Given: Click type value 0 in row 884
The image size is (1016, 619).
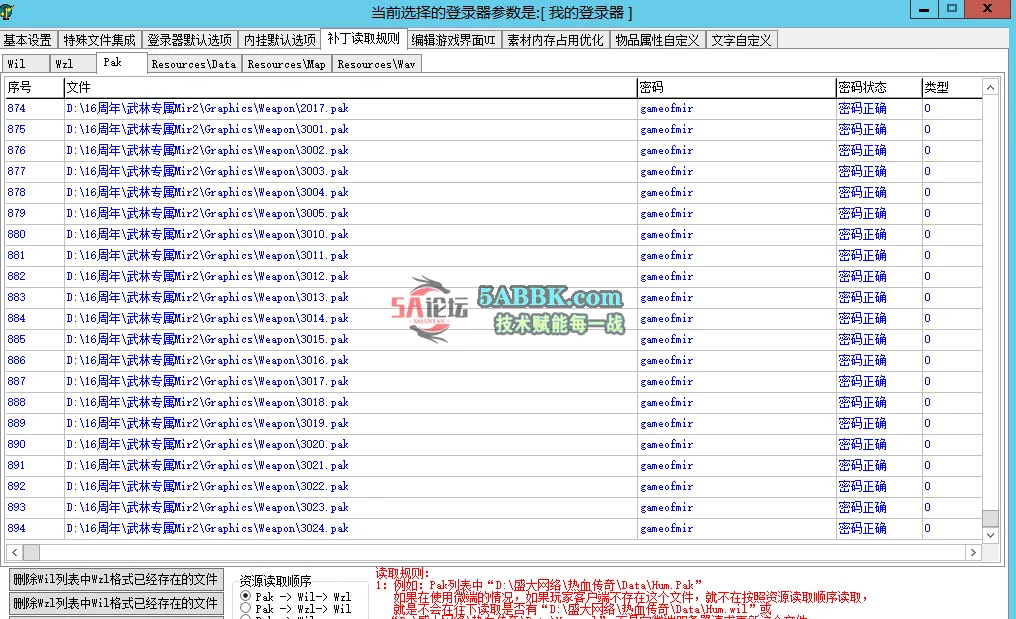Looking at the screenshot, I should [927, 318].
